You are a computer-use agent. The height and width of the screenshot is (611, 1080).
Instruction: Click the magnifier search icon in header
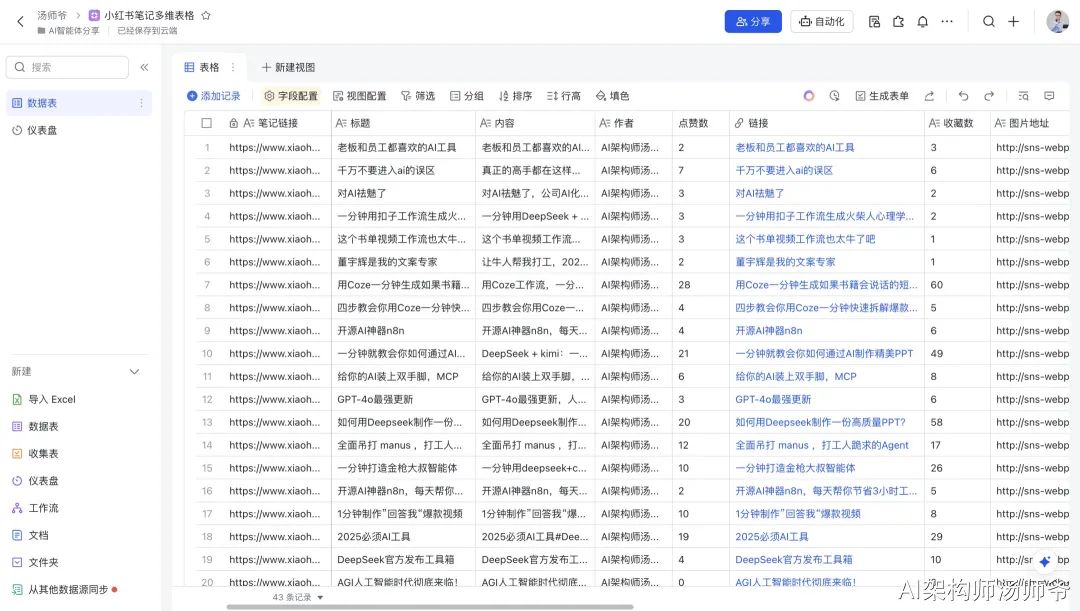coord(988,21)
